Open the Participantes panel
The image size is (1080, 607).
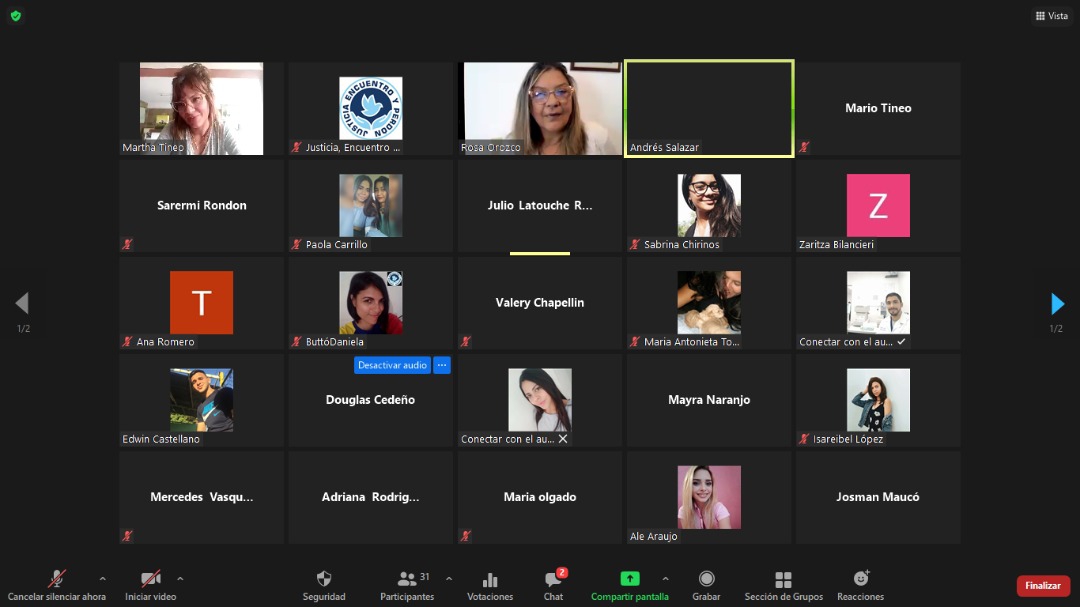click(x=407, y=586)
